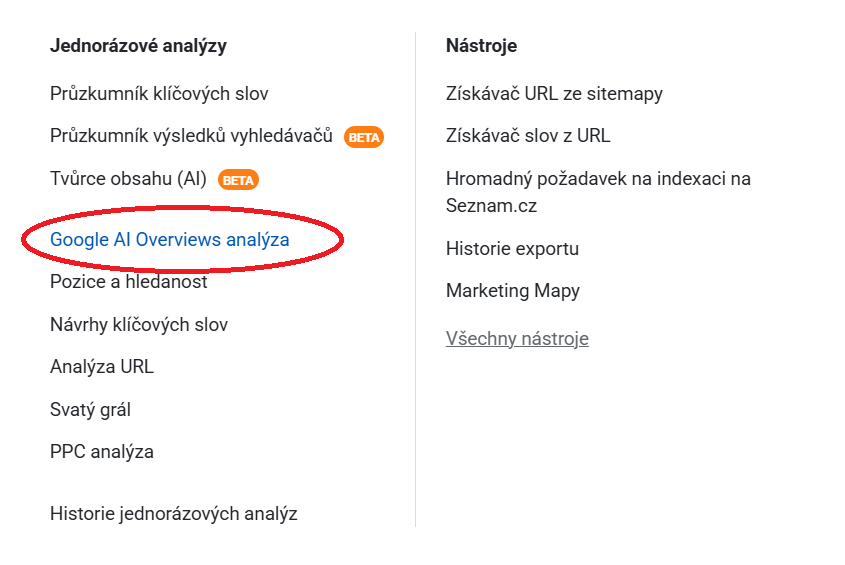The width and height of the screenshot is (845, 565).
Task: Open Marketing Mapy
Action: [513, 291]
